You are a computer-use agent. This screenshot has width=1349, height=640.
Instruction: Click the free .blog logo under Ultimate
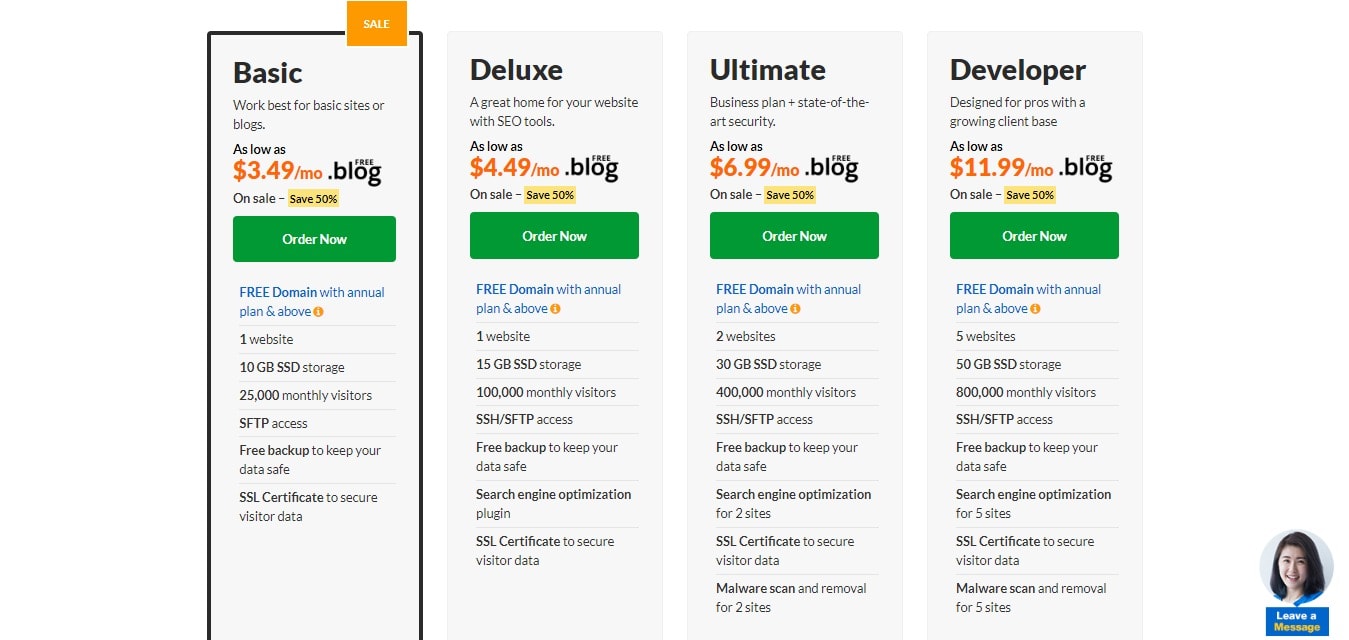(831, 168)
